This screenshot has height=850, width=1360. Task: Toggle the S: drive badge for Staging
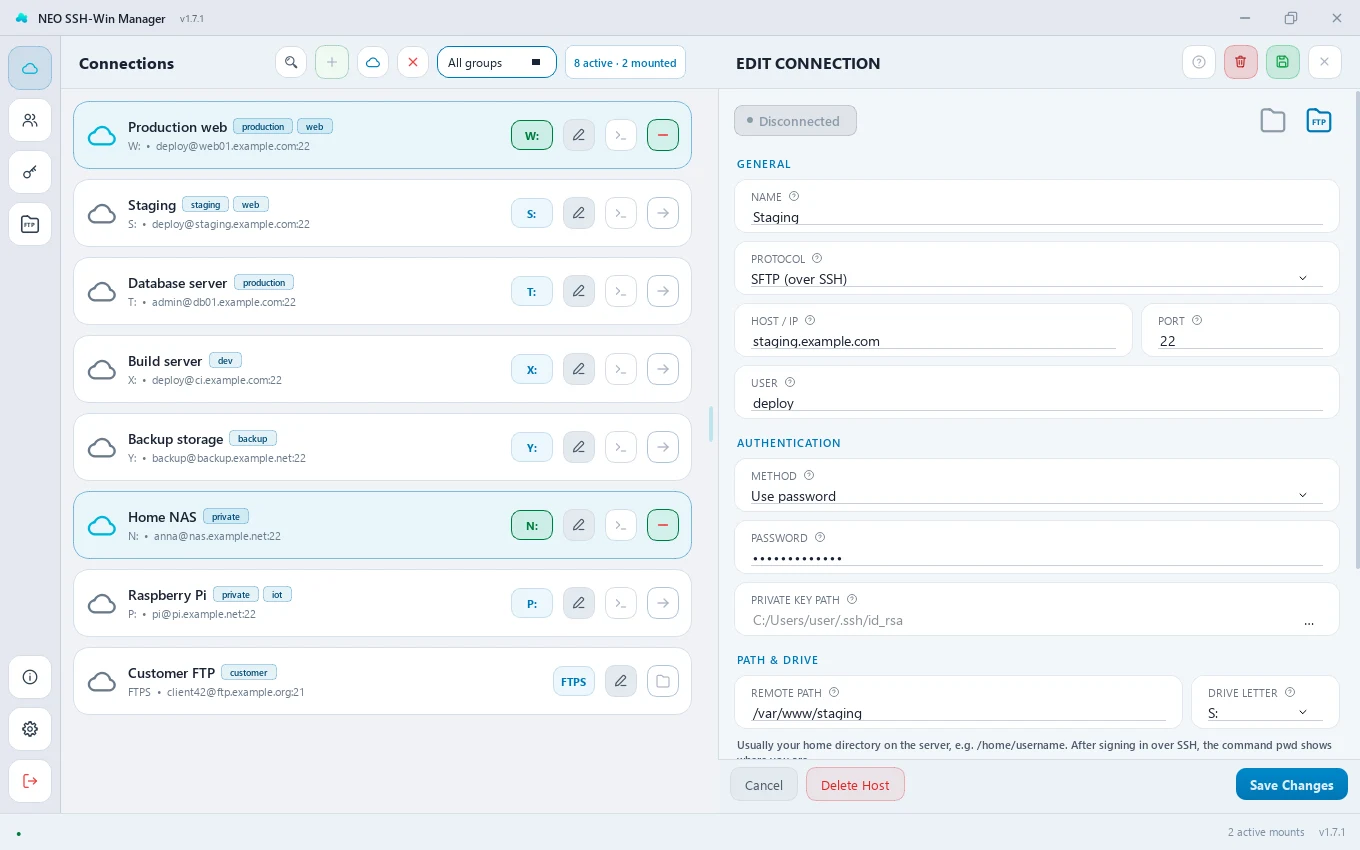[532, 213]
